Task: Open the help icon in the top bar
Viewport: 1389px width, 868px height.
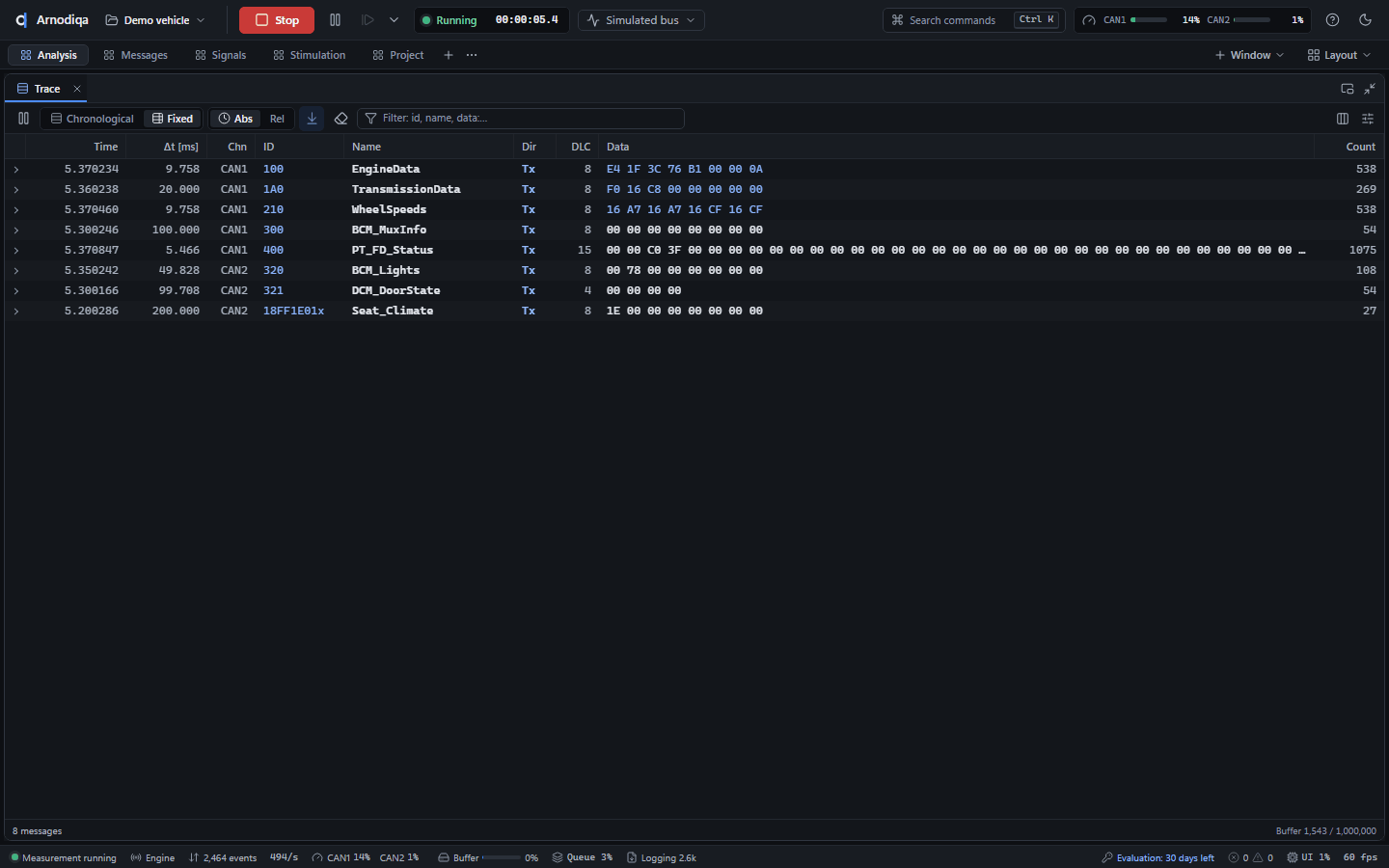Action: pyautogui.click(x=1332, y=20)
